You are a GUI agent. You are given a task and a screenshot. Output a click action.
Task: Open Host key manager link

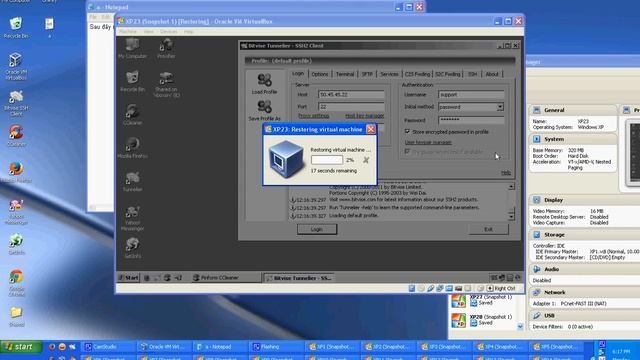click(364, 116)
